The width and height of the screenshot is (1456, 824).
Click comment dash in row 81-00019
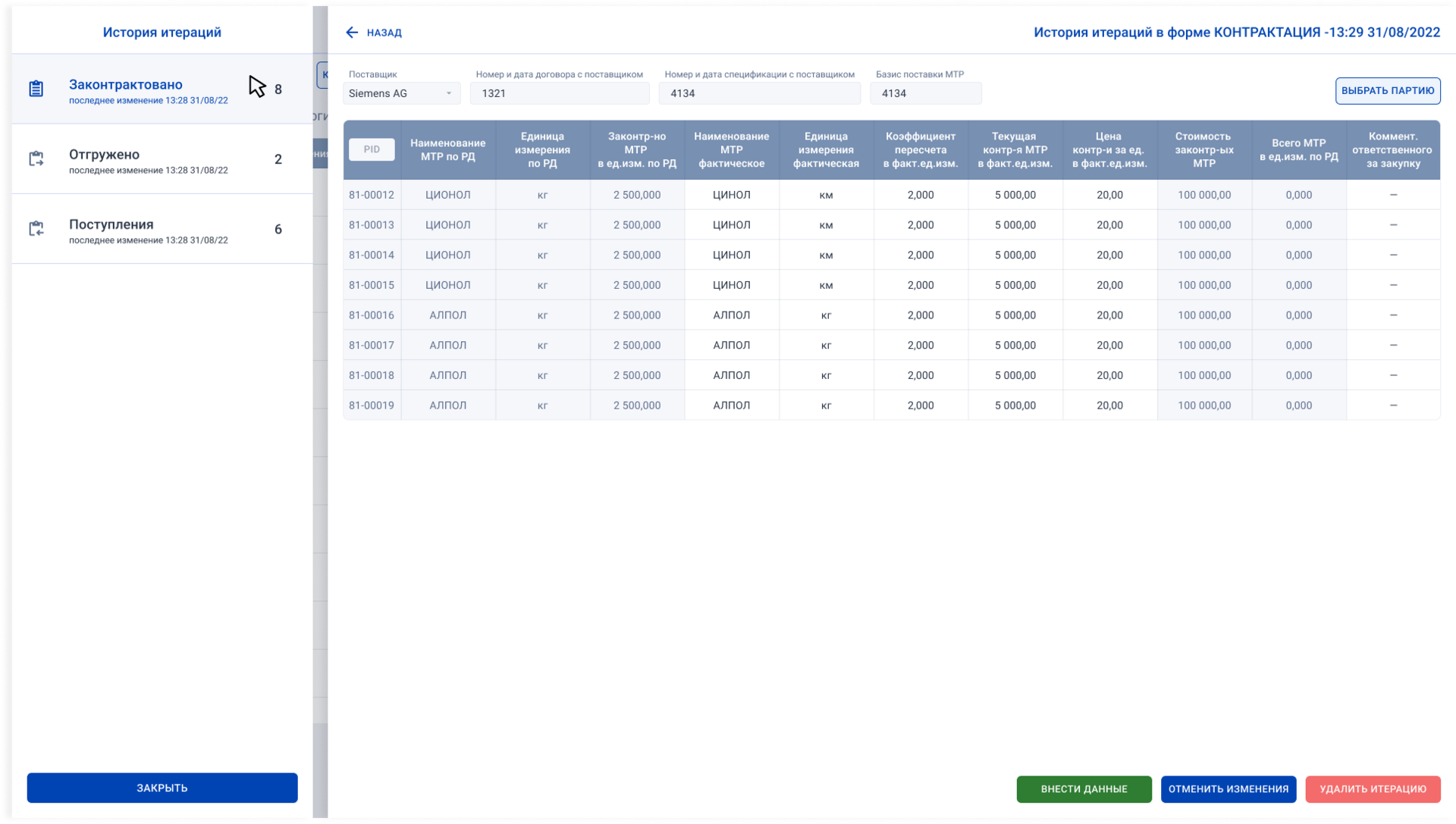pos(1393,406)
